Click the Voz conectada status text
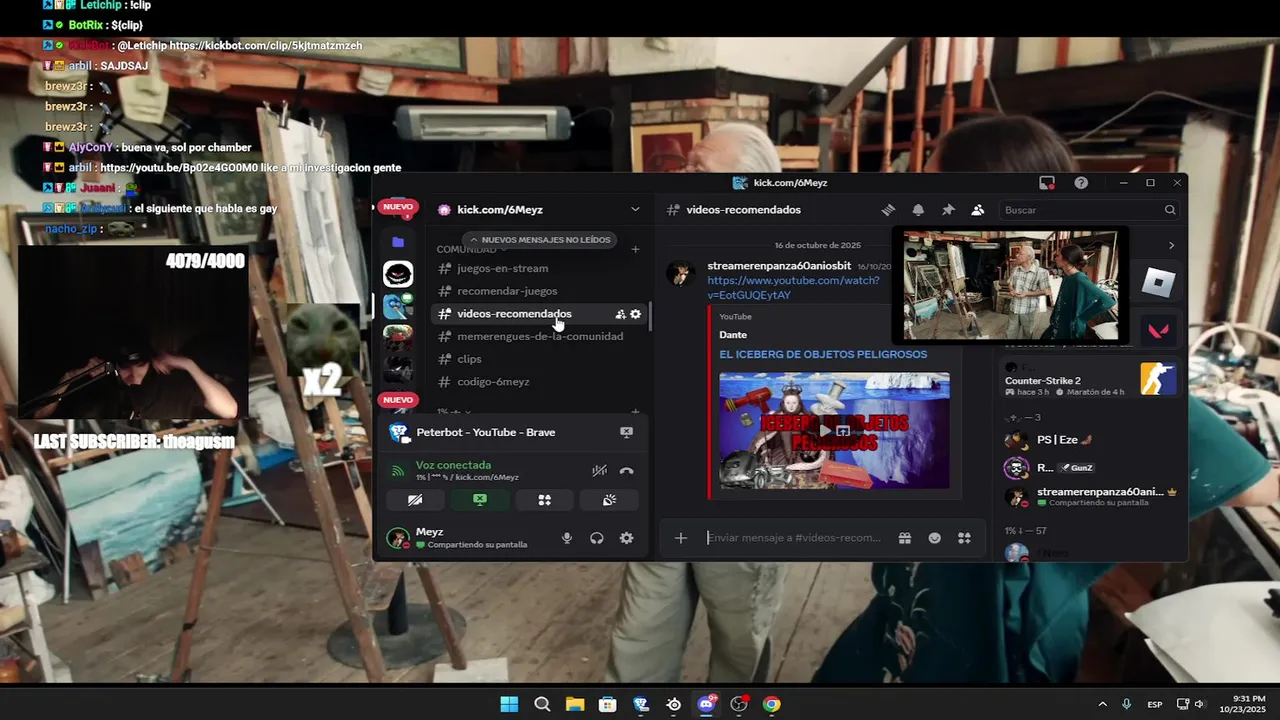Image resolution: width=1280 pixels, height=720 pixels. pos(453,465)
